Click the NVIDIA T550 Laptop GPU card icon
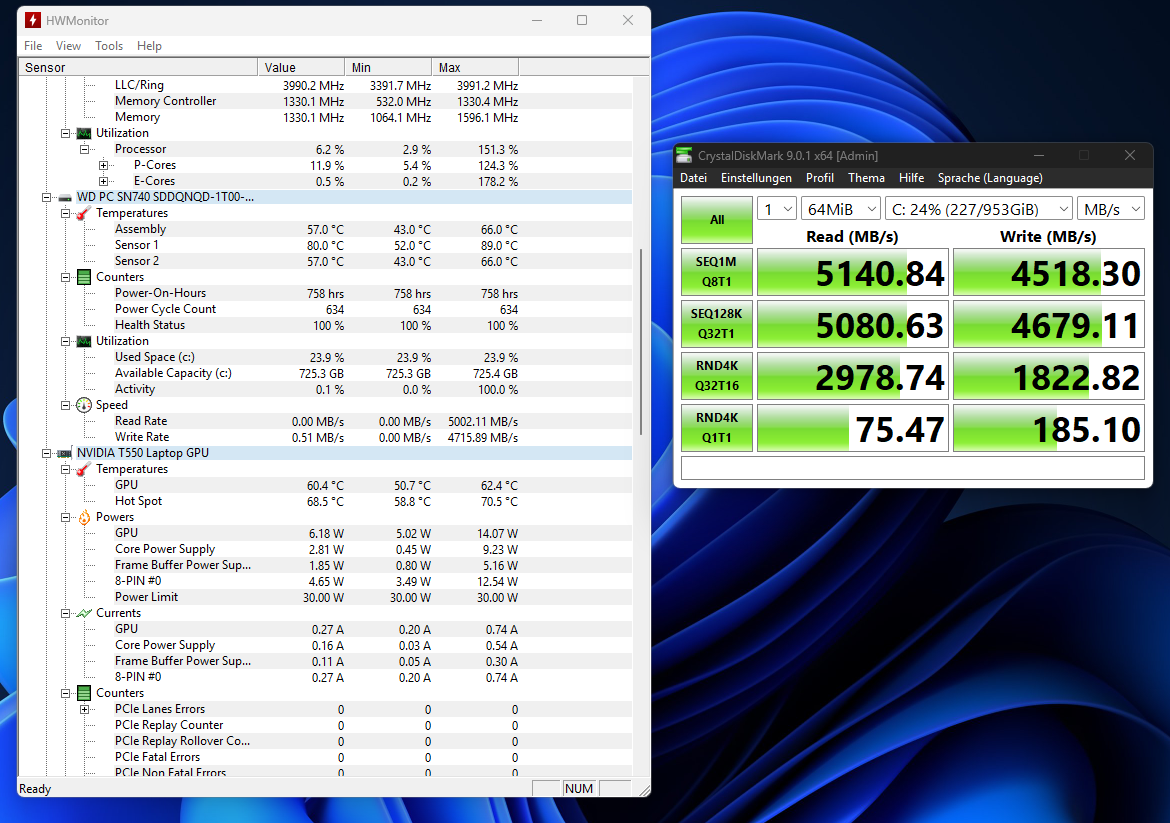The image size is (1170, 823). [67, 452]
